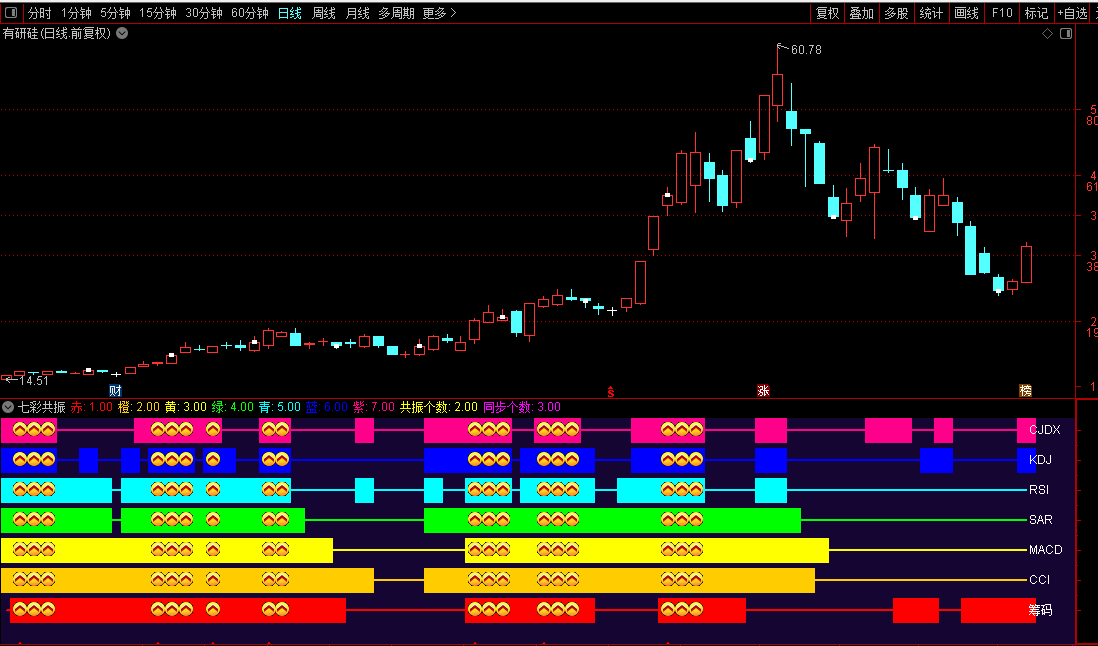This screenshot has width=1098, height=646.
Task: Click the red S marker on time axis
Action: (x=611, y=392)
